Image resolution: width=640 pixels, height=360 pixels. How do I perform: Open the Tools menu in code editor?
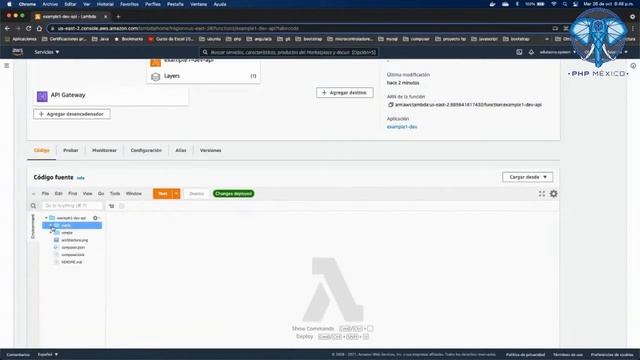(x=115, y=193)
